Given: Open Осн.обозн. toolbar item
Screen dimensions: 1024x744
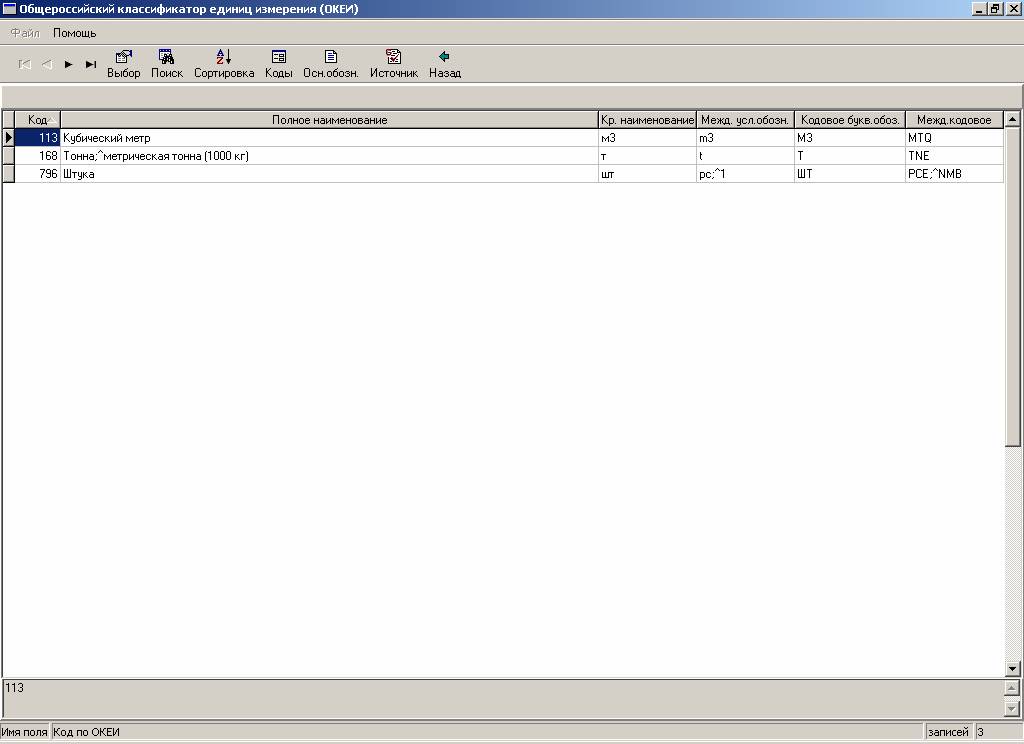Looking at the screenshot, I should pos(331,64).
